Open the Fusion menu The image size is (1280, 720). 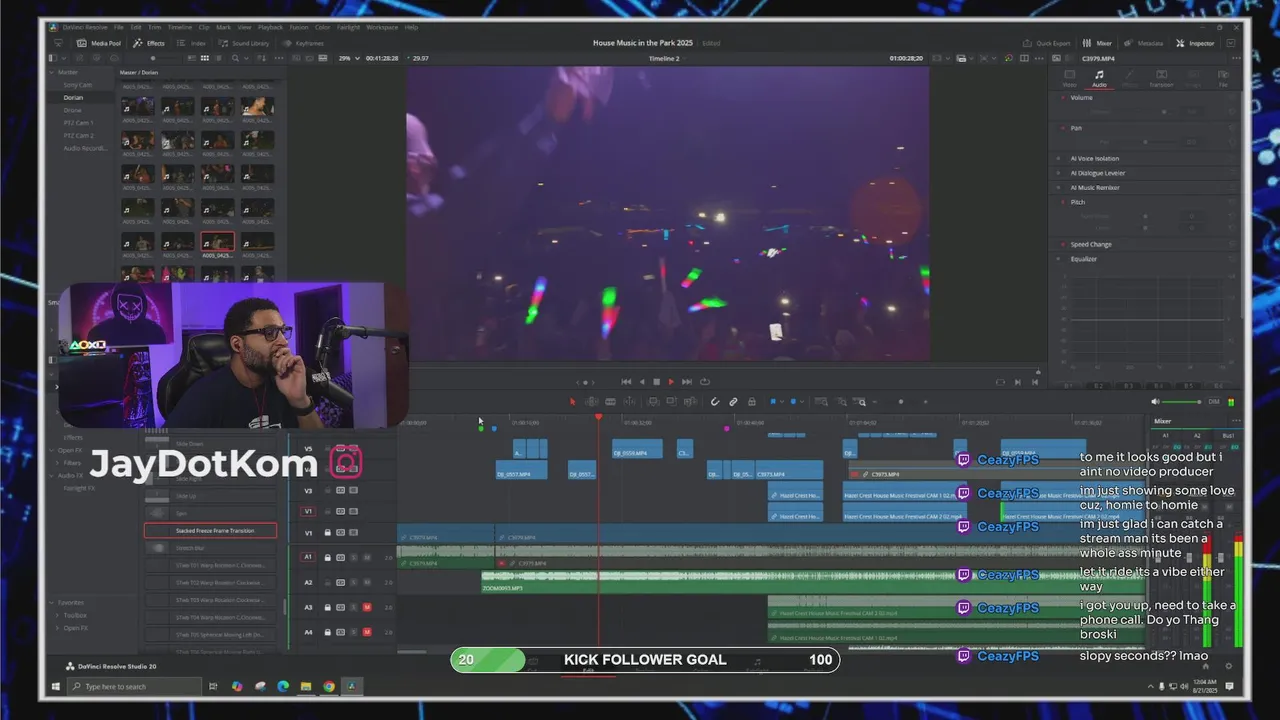[299, 27]
